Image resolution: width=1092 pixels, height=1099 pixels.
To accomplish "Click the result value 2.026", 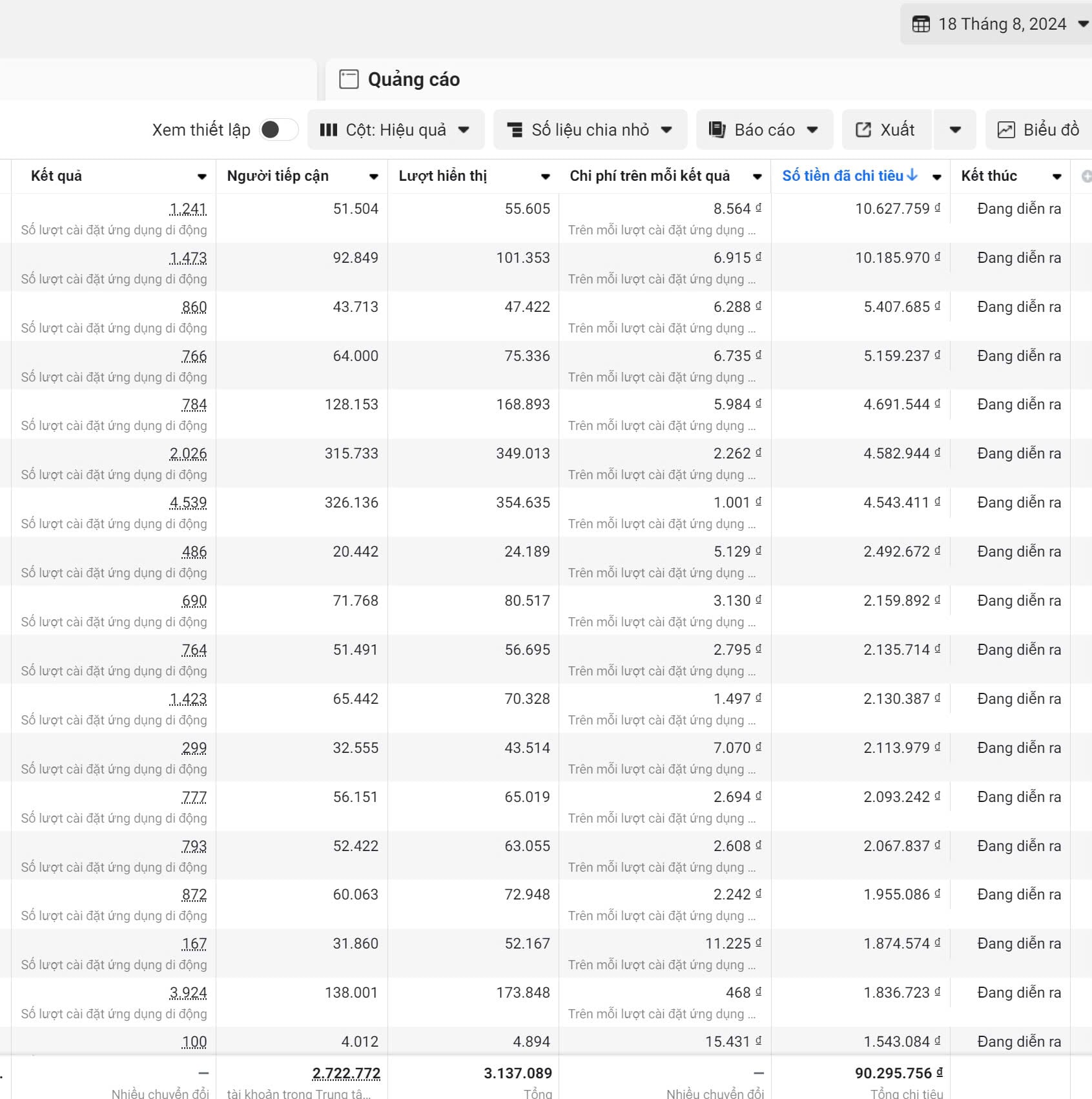I will coord(188,454).
